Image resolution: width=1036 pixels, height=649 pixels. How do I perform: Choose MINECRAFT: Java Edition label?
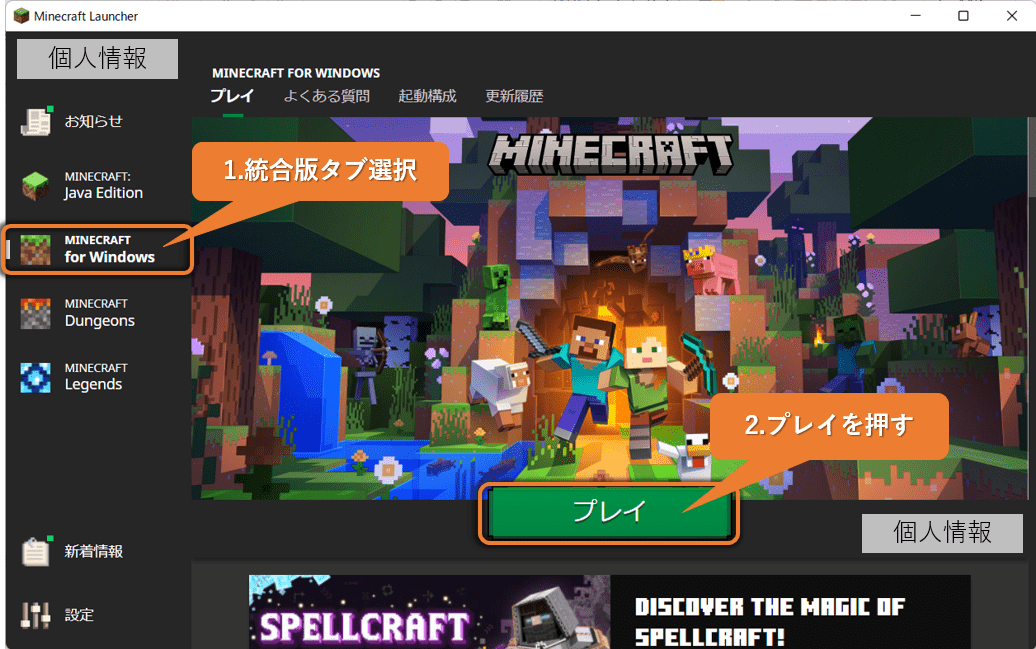tap(104, 186)
